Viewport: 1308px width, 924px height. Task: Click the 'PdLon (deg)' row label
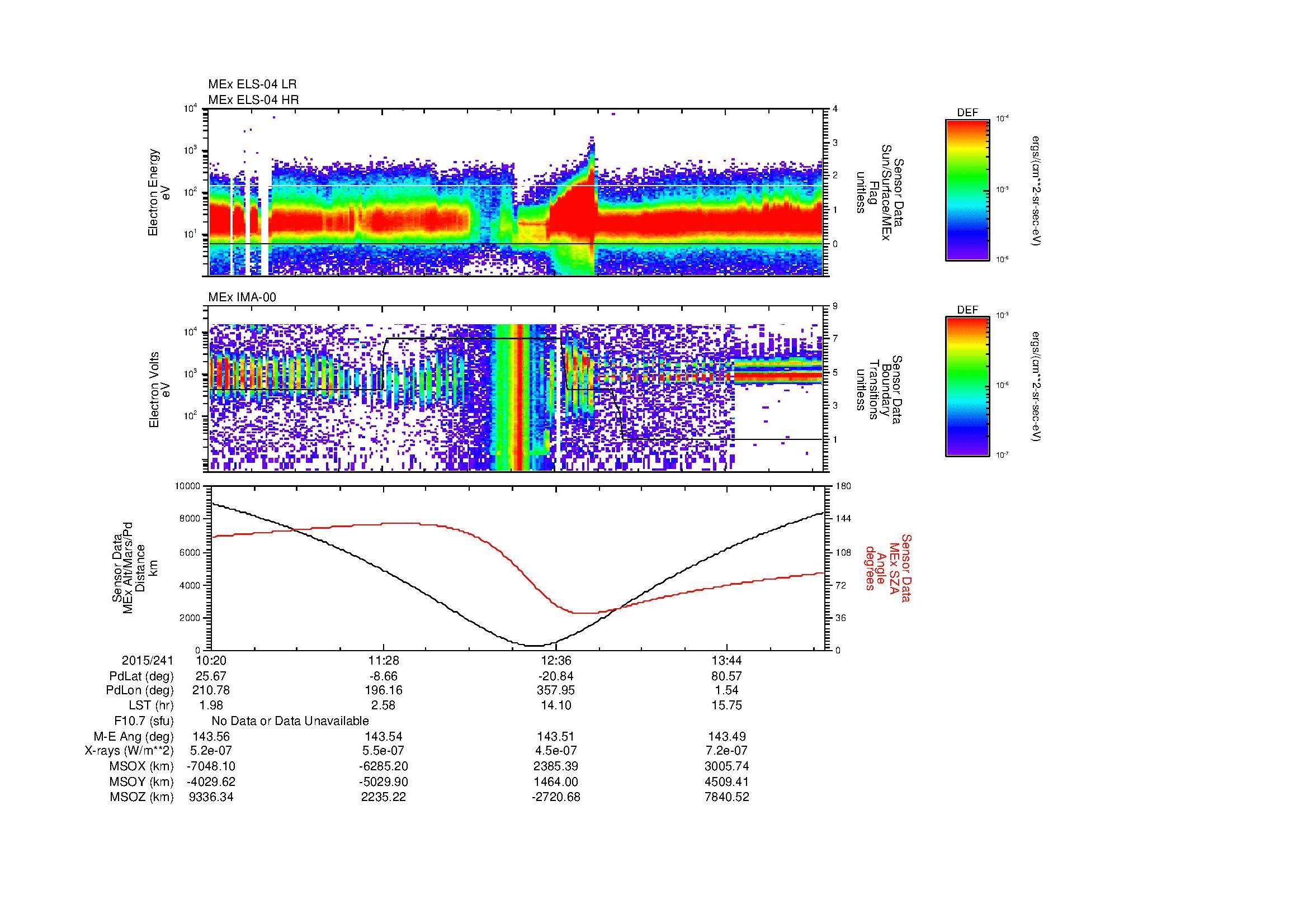(x=140, y=690)
